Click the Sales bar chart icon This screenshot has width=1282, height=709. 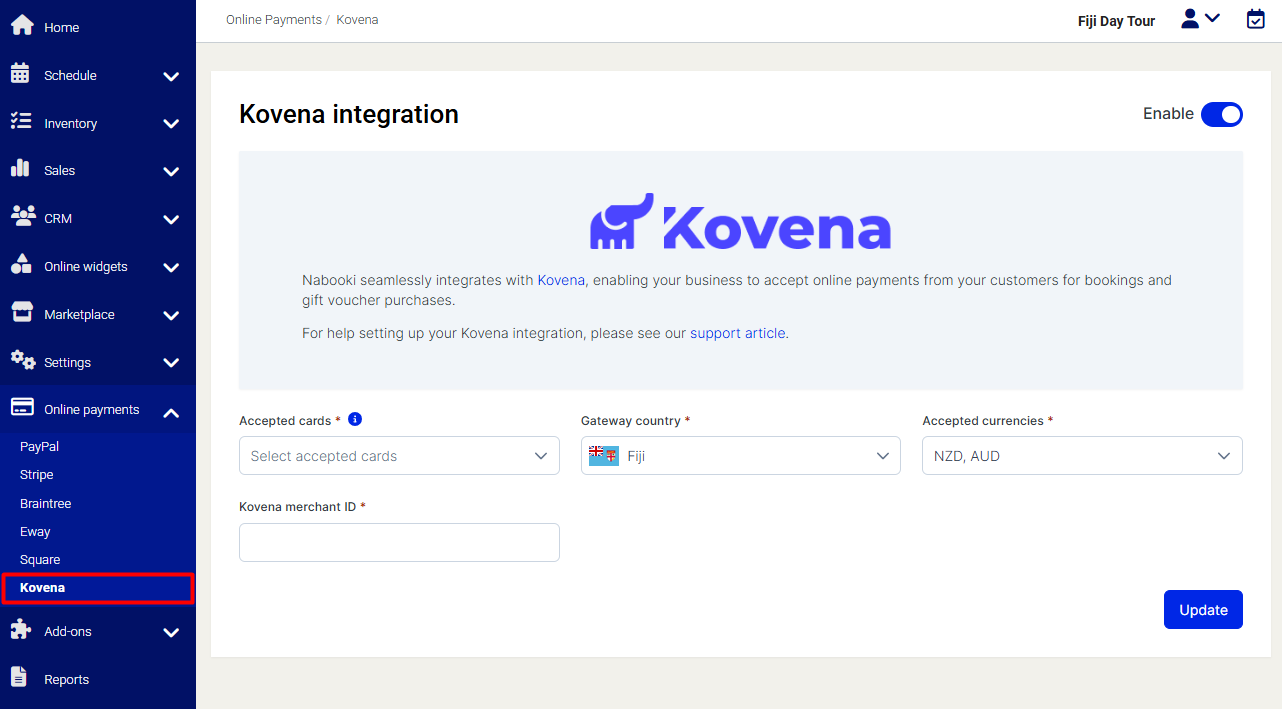(x=20, y=168)
